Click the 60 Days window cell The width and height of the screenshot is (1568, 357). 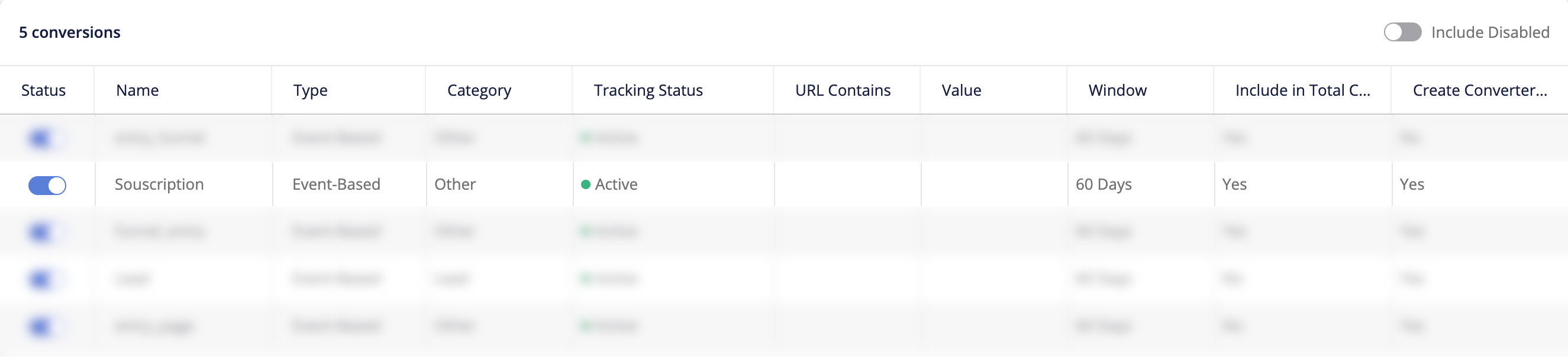(x=1104, y=184)
